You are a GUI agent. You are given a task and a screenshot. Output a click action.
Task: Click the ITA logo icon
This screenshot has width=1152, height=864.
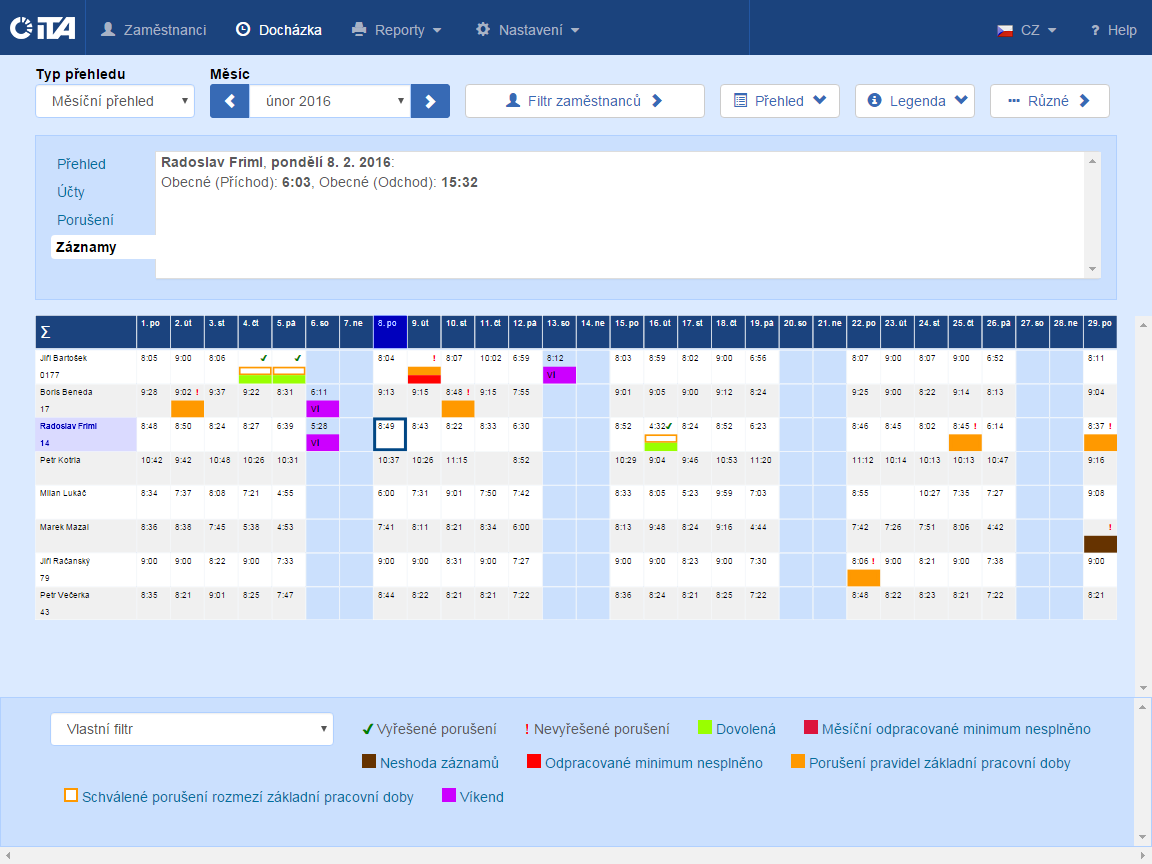tap(42, 29)
